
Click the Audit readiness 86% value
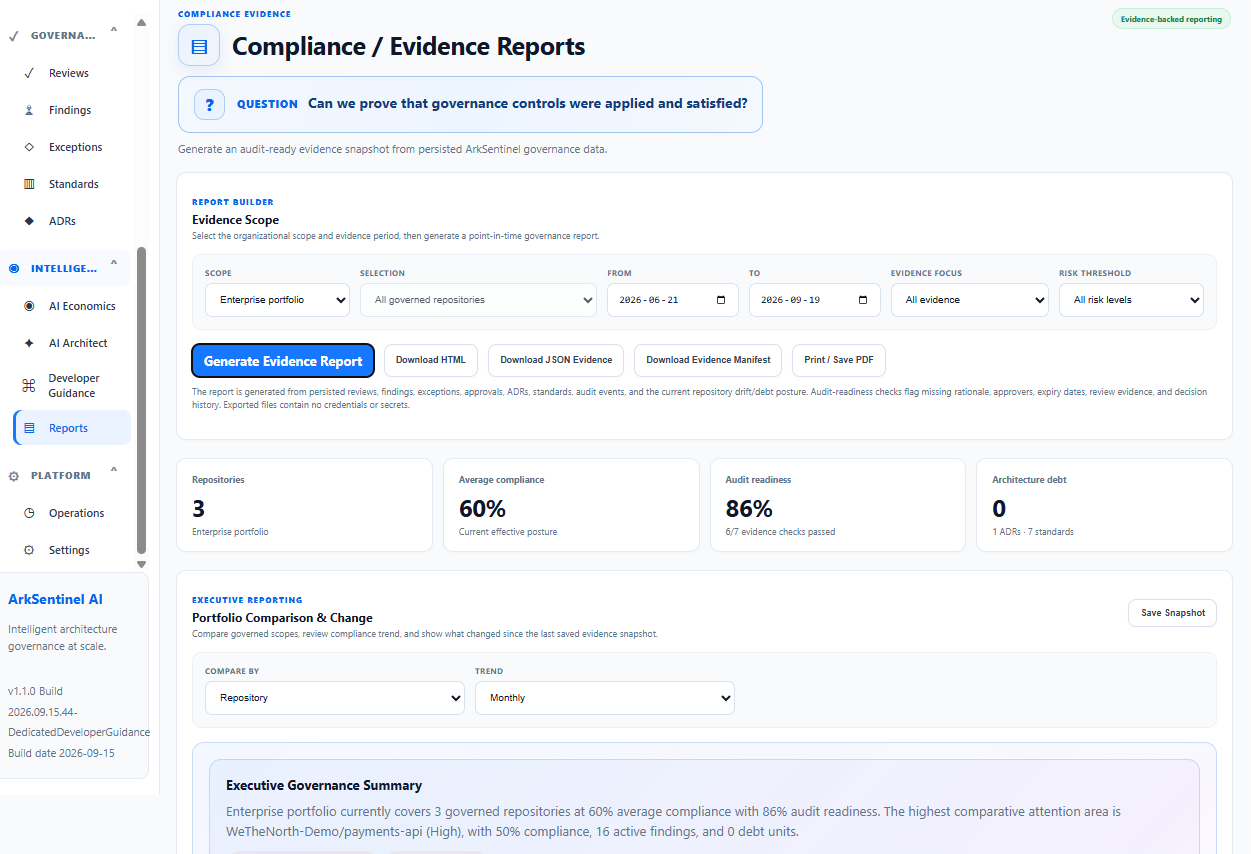749,508
